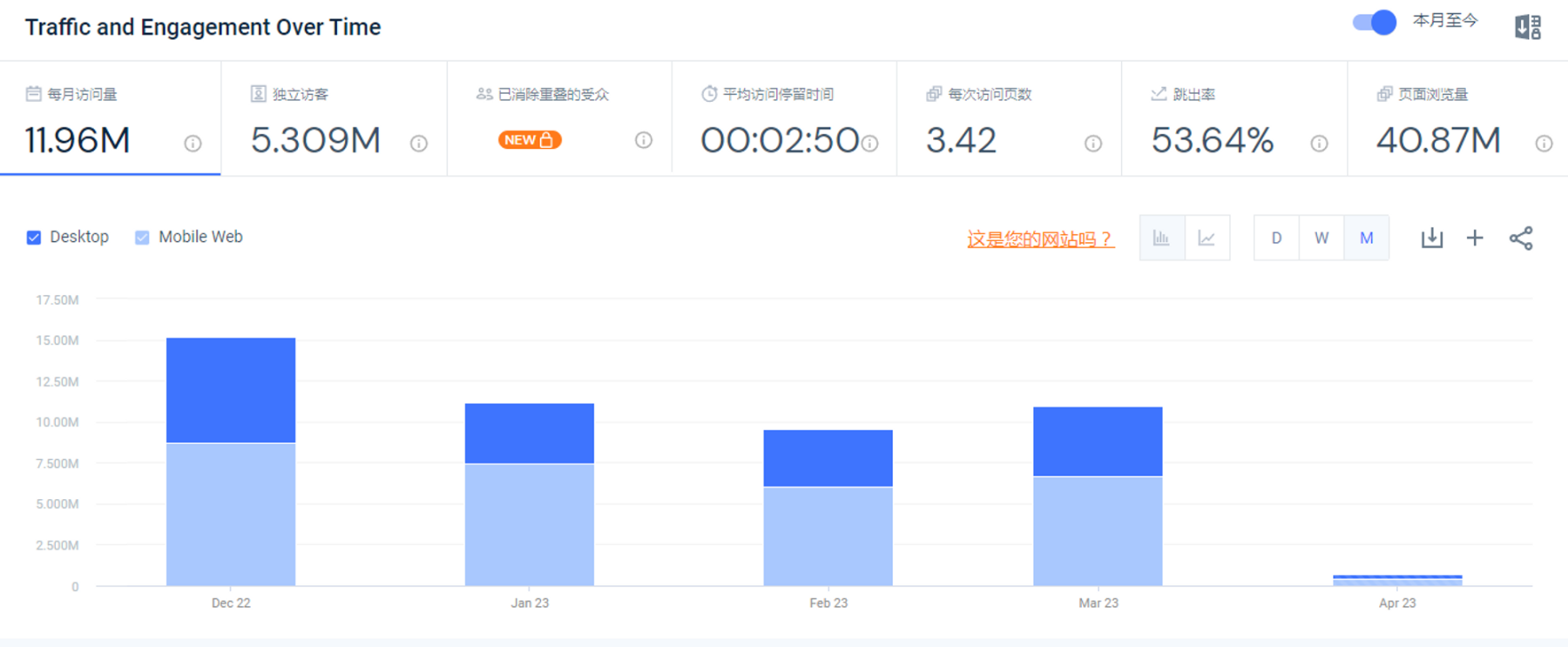Switch to line chart view
The width and height of the screenshot is (1568, 647).
point(1207,238)
